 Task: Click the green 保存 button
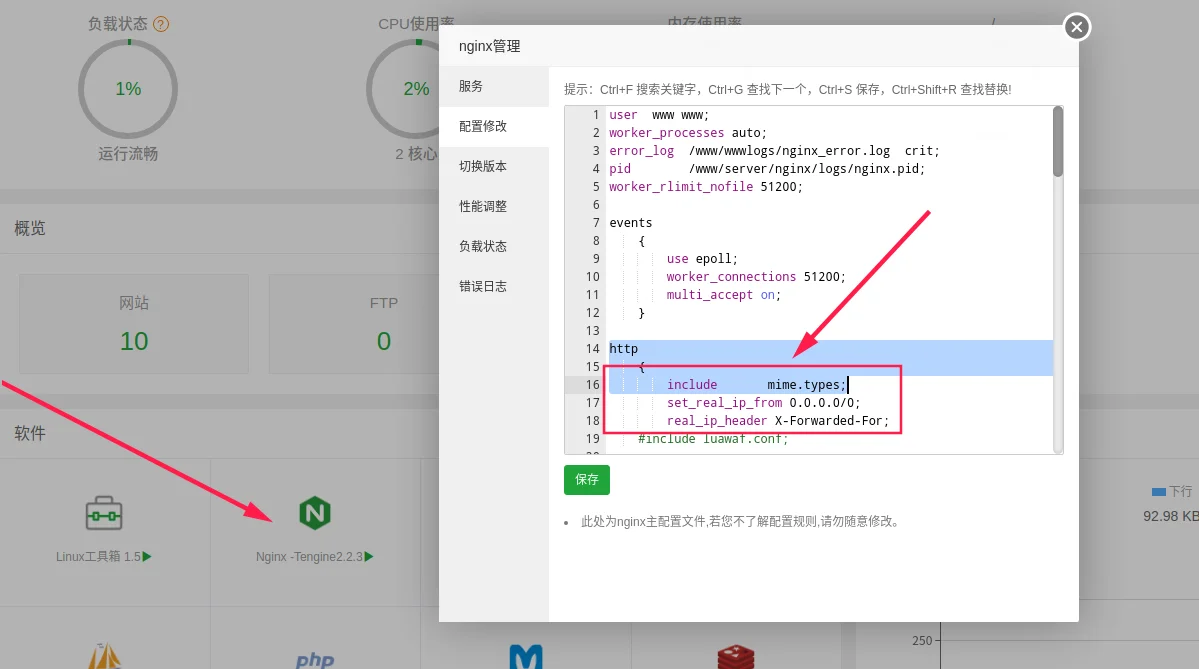(587, 479)
